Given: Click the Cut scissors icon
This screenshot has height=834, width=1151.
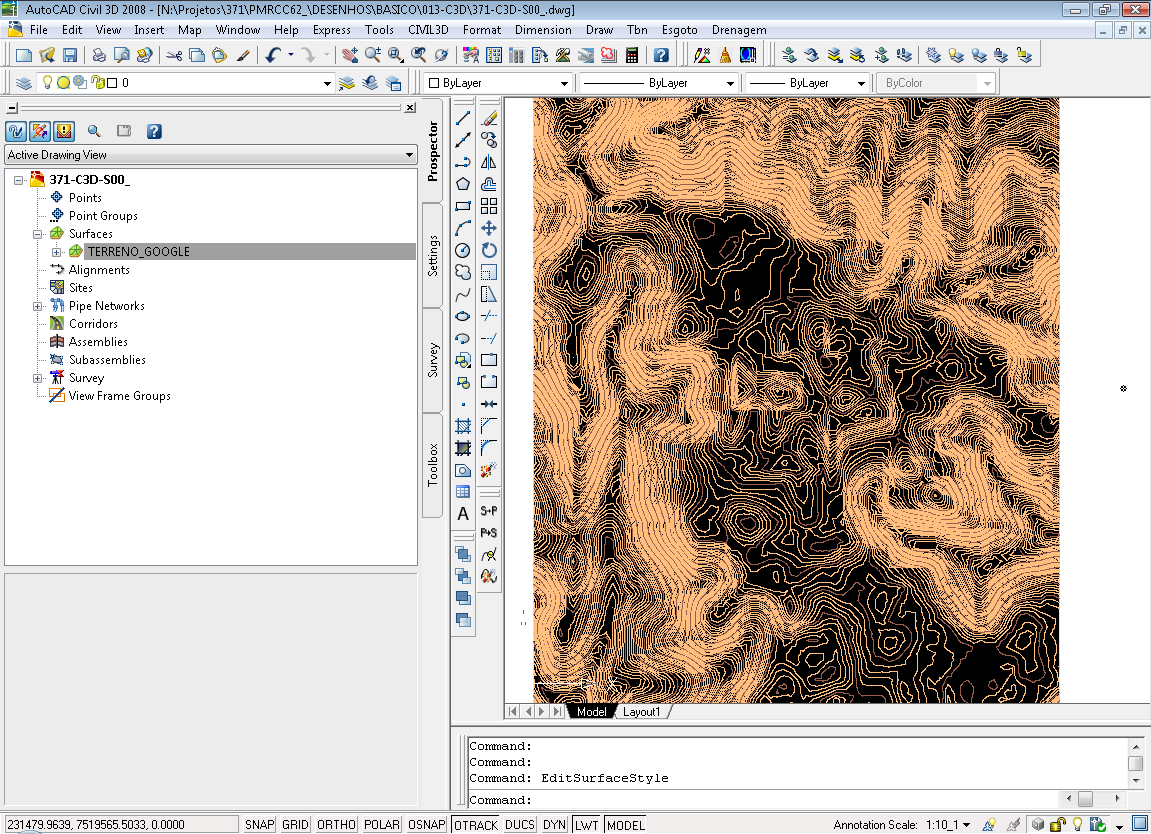Looking at the screenshot, I should [x=174, y=55].
